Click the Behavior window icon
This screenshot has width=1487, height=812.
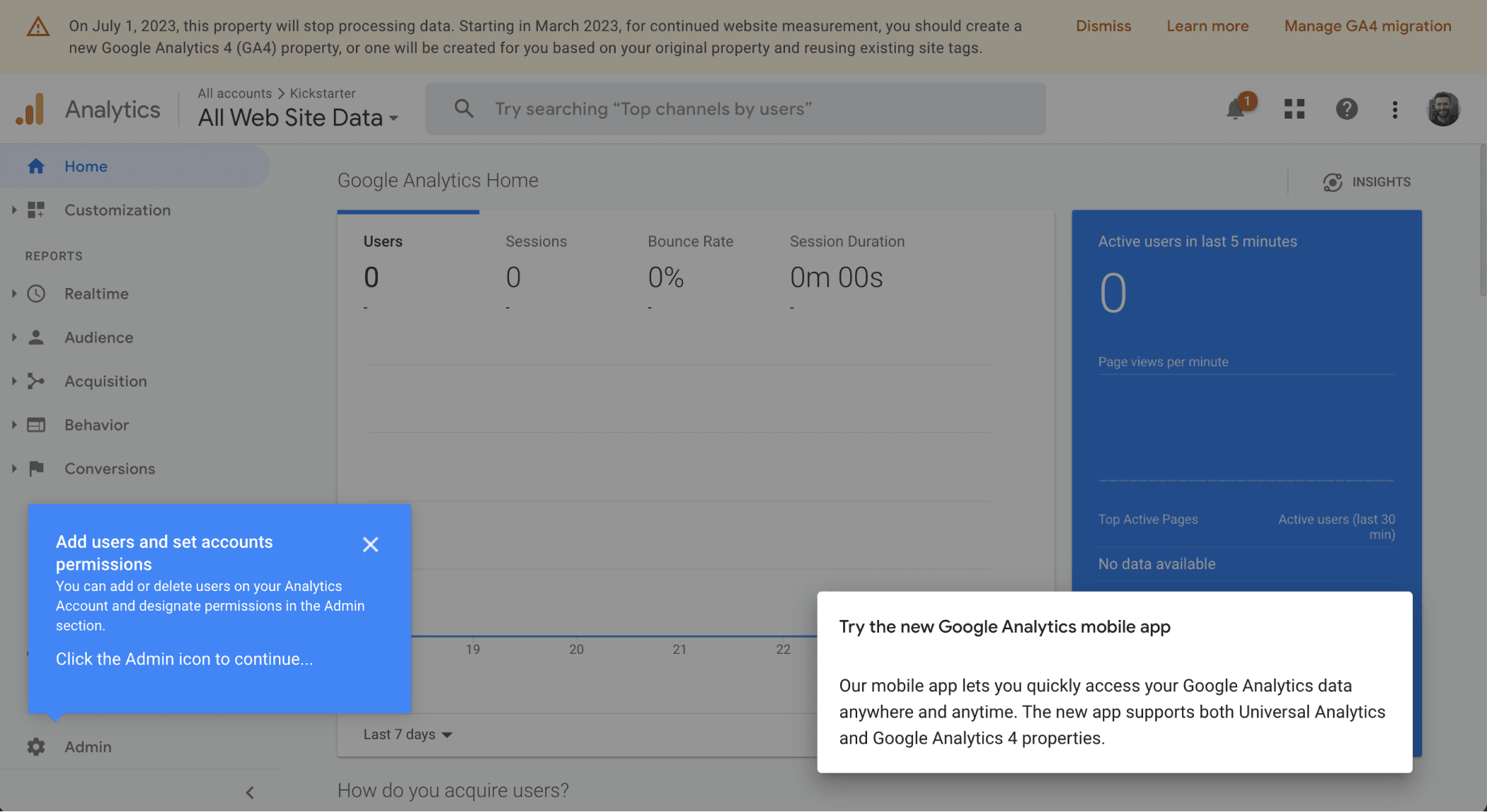click(x=36, y=425)
